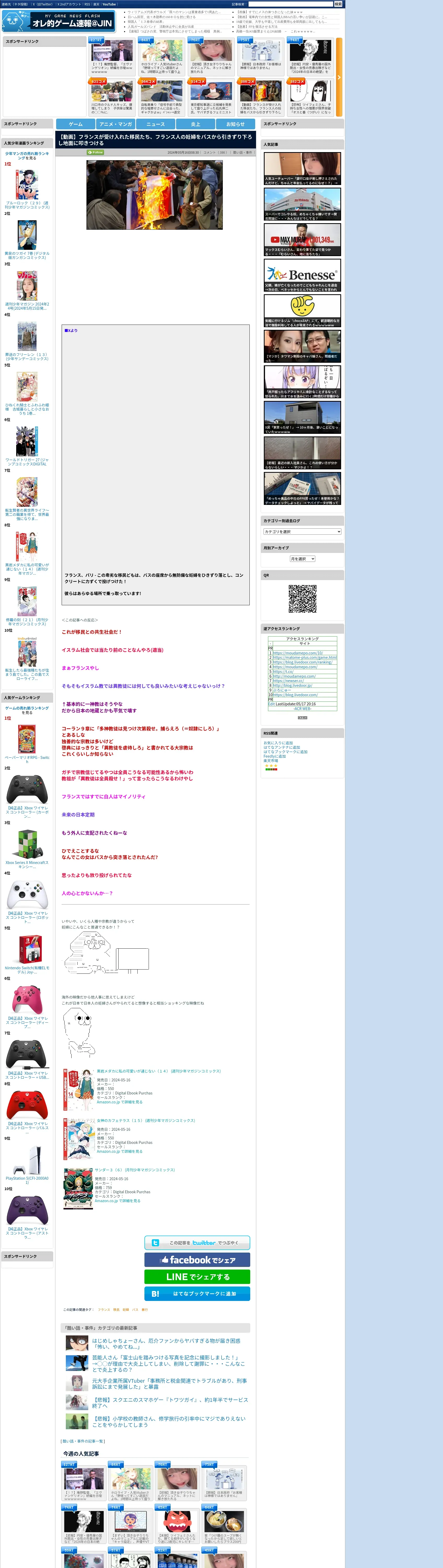Click the 楽天市場 link in RSS関連

point(271,761)
